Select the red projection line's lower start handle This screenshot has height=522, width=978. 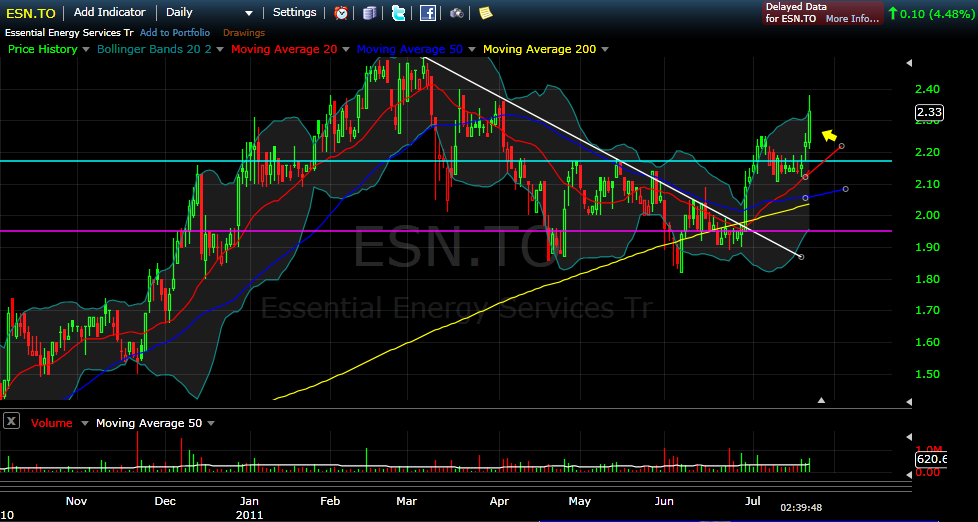point(805,177)
